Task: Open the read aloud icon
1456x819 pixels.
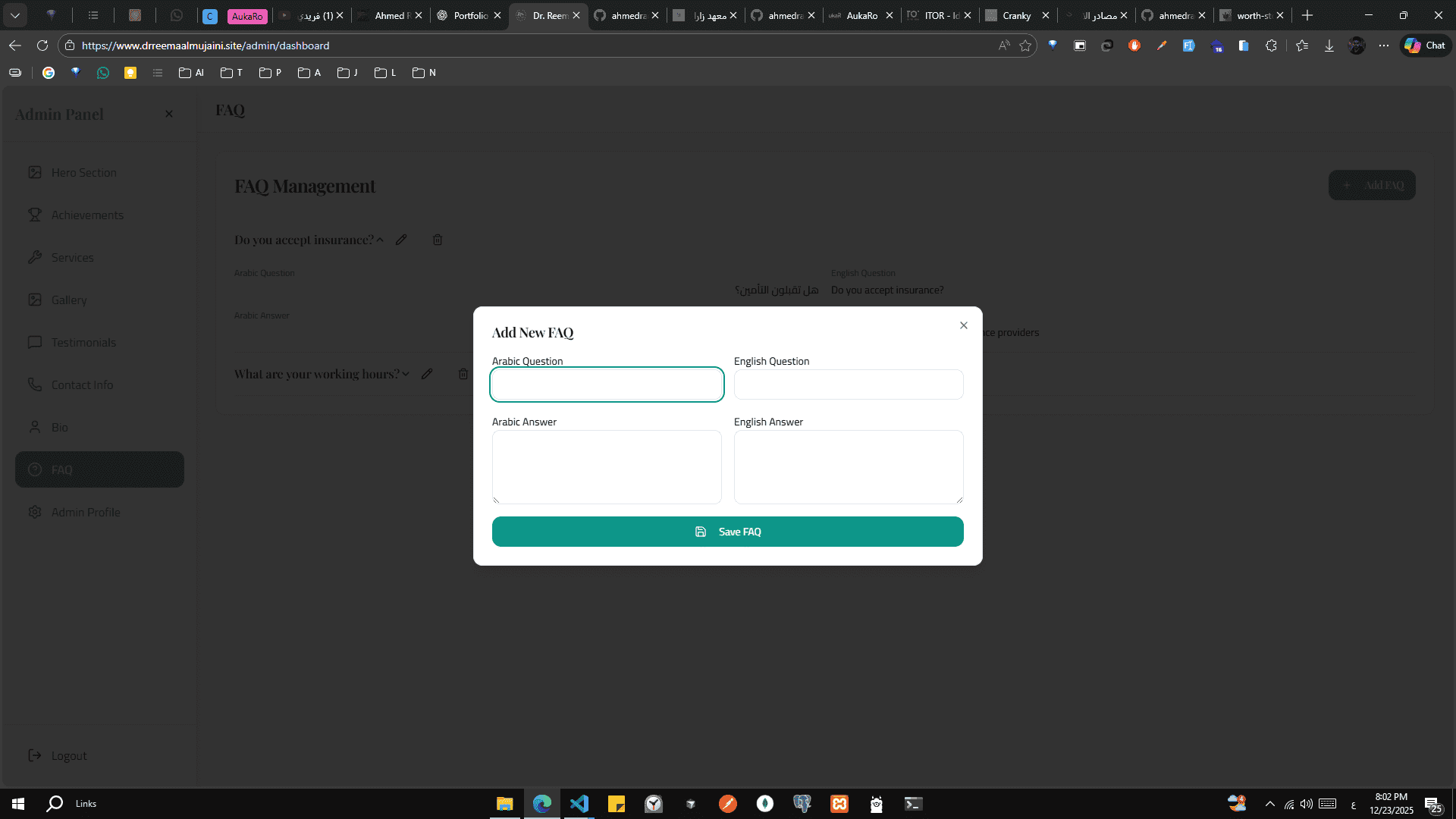Action: click(1004, 45)
